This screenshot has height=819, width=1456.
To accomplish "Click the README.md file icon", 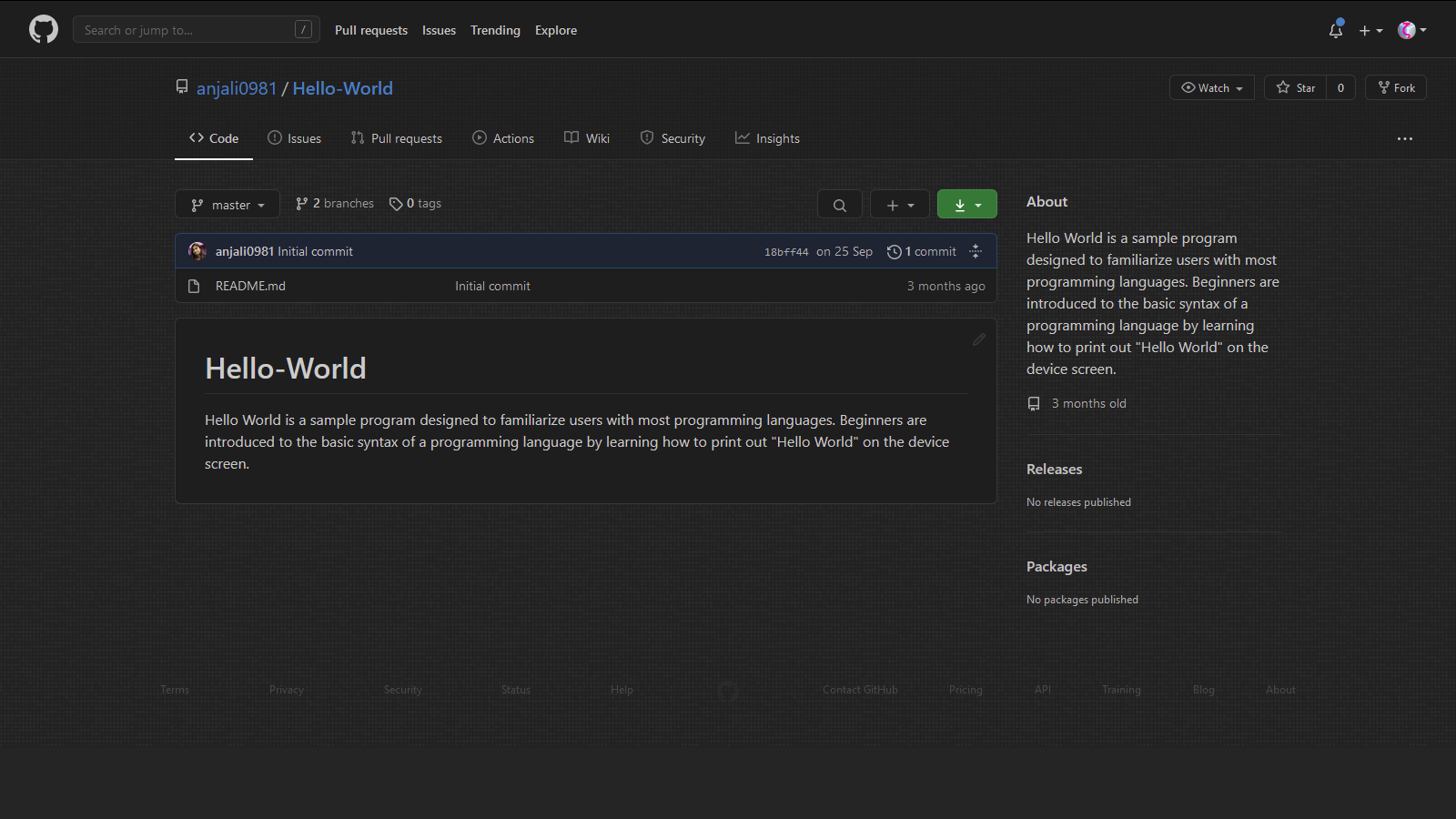I will tap(194, 286).
